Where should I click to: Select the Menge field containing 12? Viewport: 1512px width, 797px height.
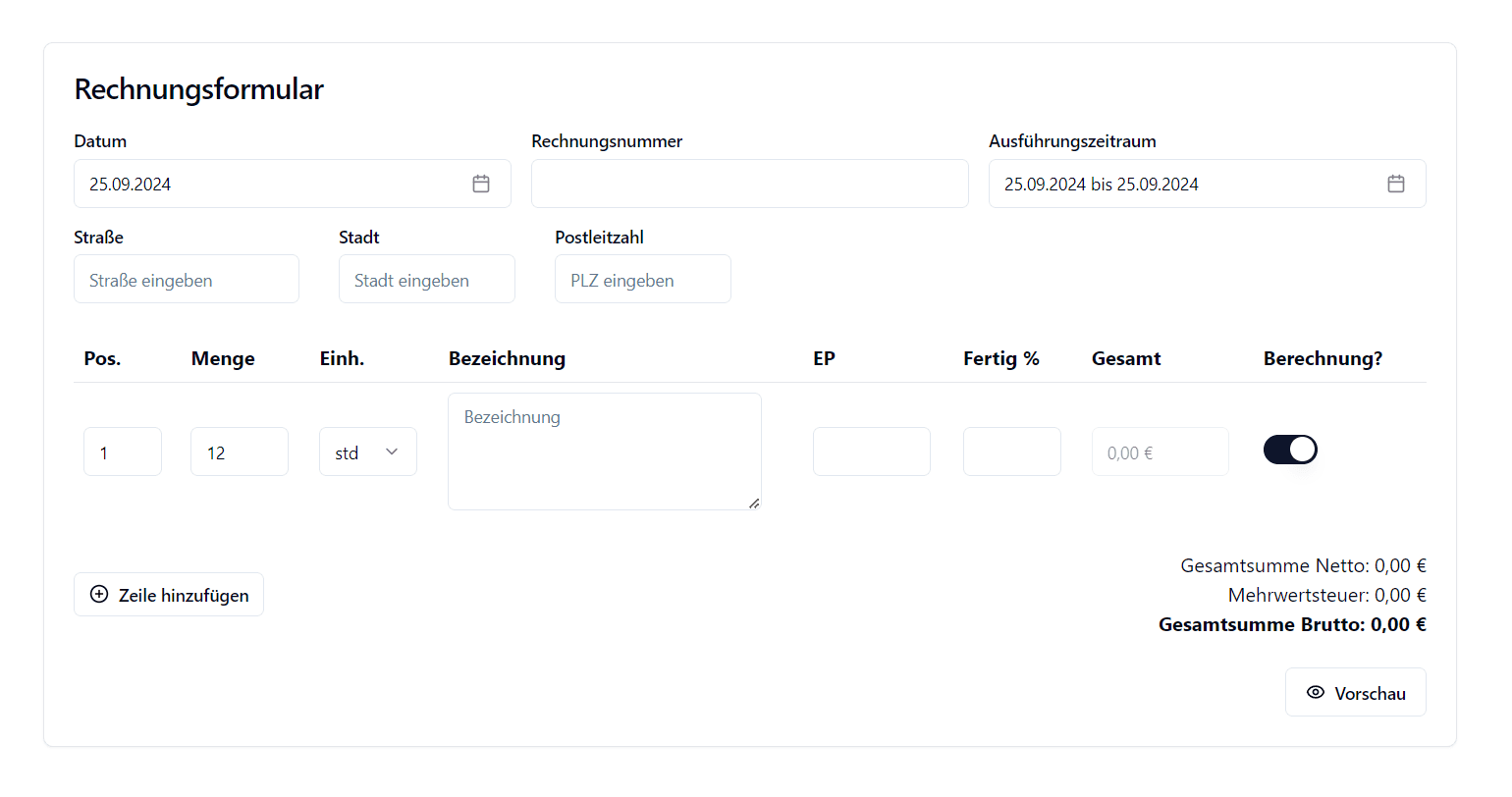pos(239,452)
